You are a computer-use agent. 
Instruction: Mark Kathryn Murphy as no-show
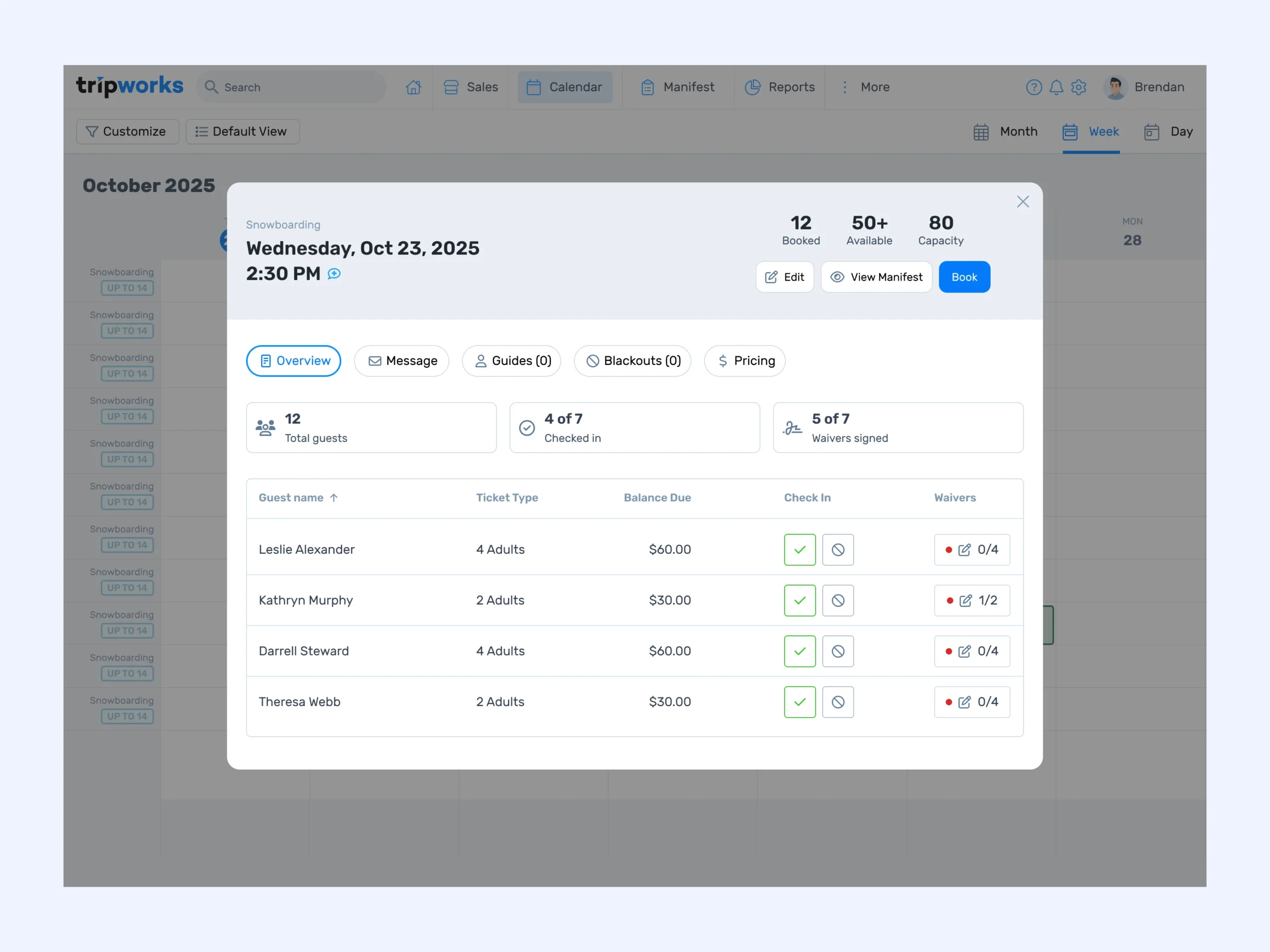pos(838,600)
